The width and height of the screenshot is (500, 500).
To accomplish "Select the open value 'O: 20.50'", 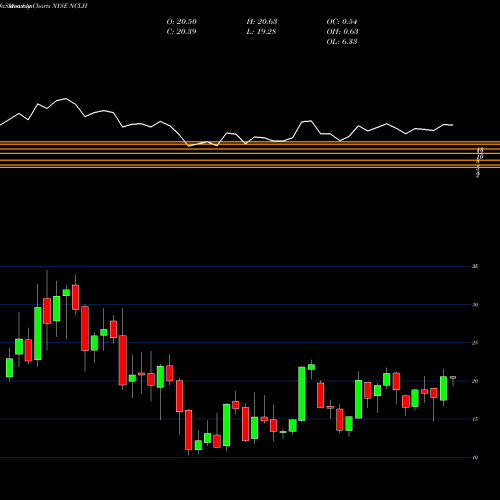I will point(181,22).
